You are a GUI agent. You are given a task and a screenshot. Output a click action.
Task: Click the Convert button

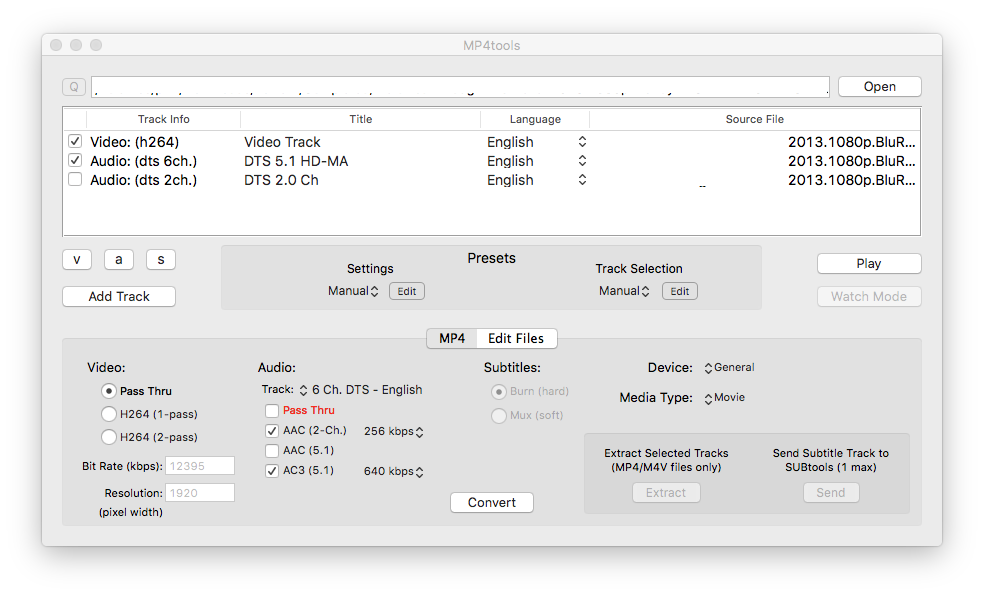tap(491, 503)
